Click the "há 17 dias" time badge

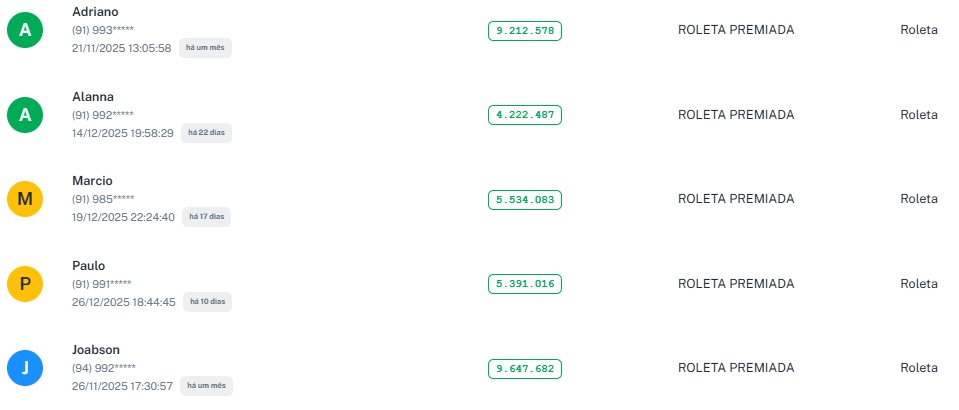(x=207, y=217)
